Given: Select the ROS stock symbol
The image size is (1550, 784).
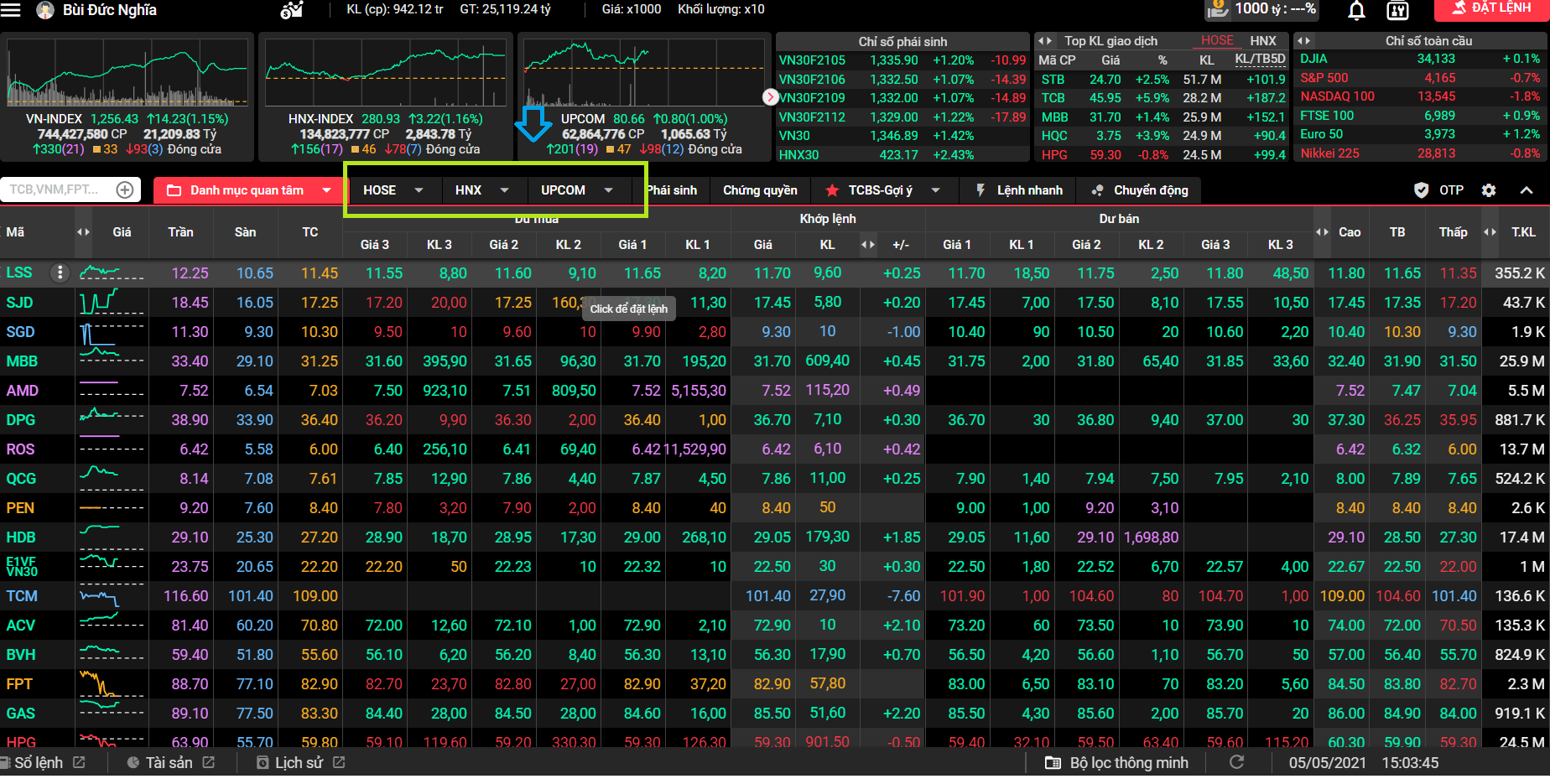Looking at the screenshot, I should click(x=21, y=449).
